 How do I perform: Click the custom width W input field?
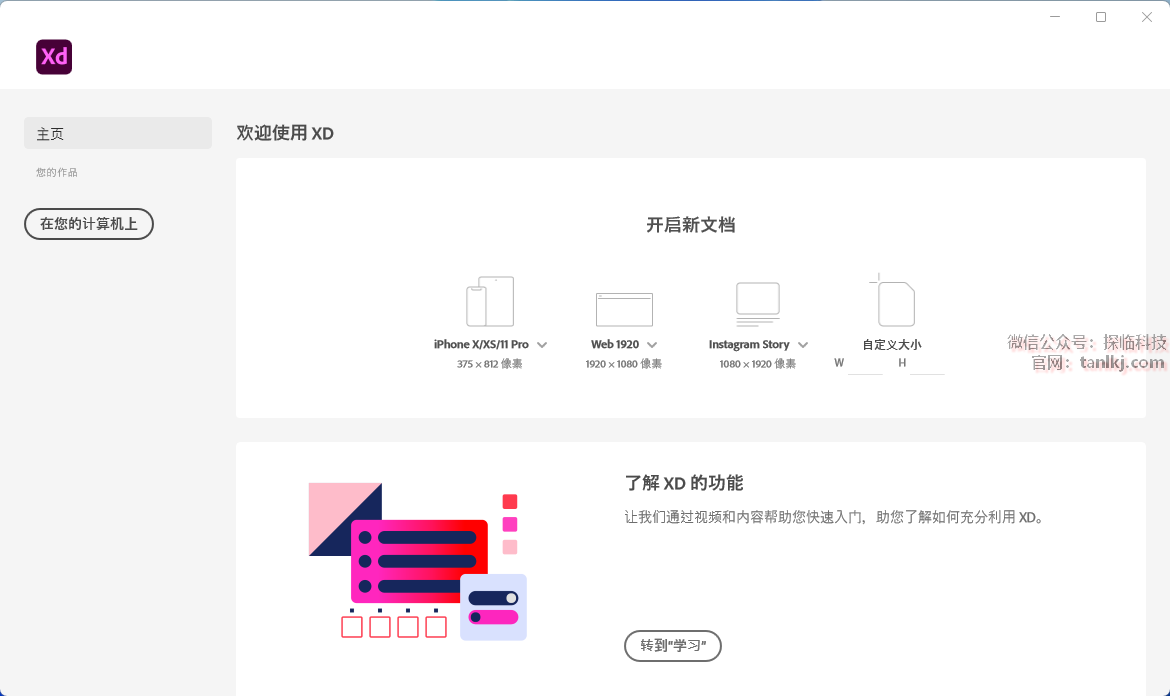866,363
